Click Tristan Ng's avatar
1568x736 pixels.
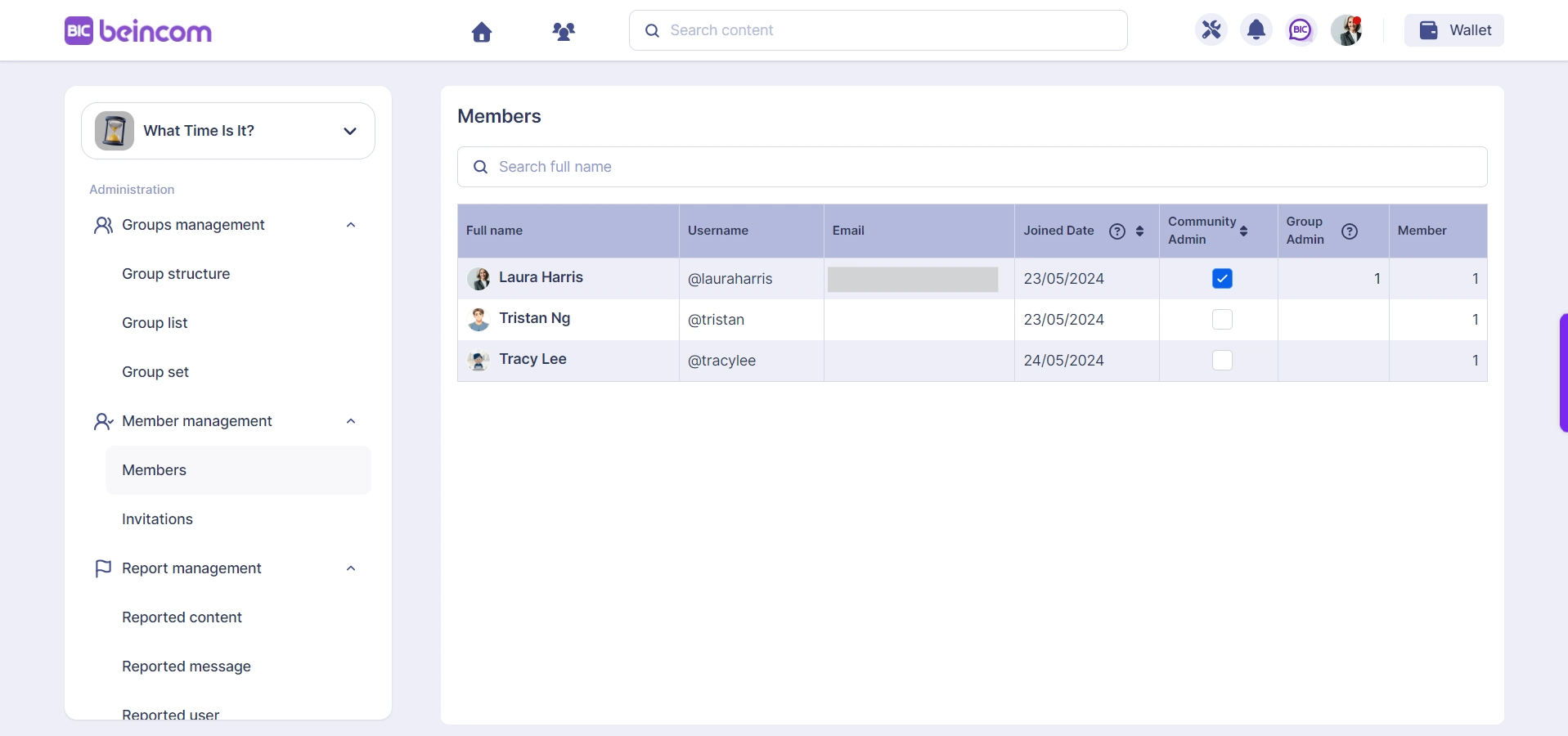[x=478, y=320]
